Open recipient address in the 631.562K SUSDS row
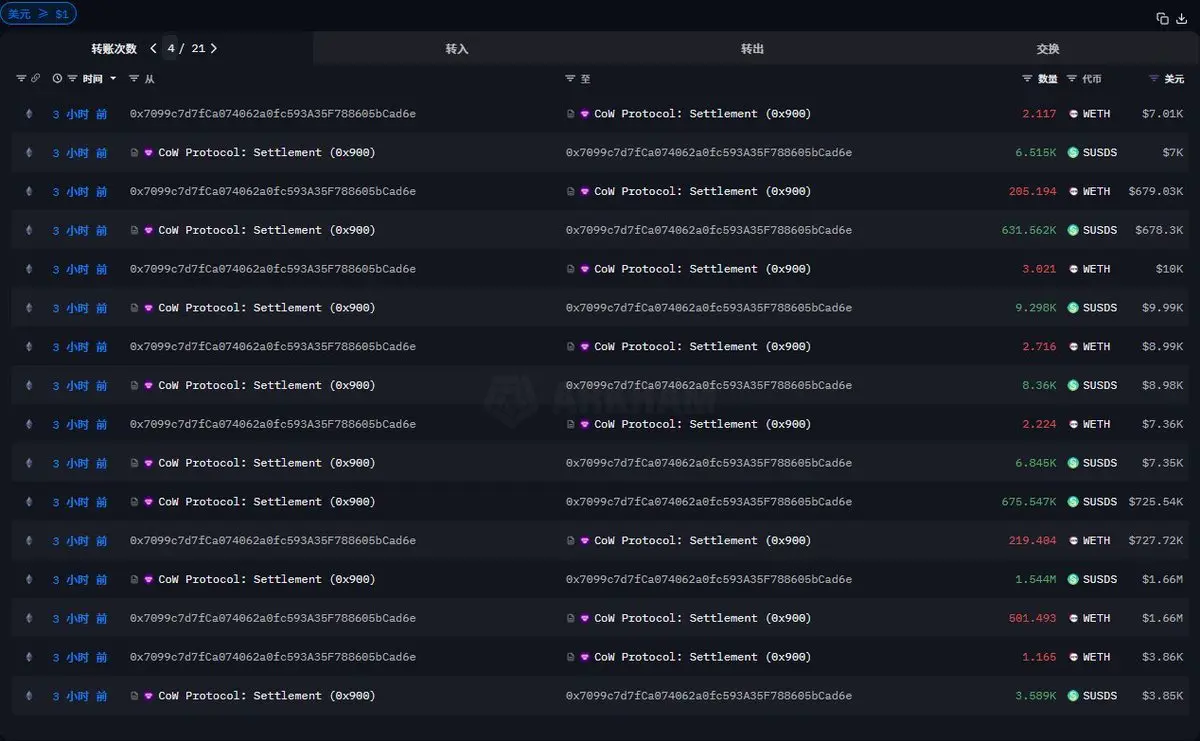This screenshot has height=741, width=1200. [709, 230]
